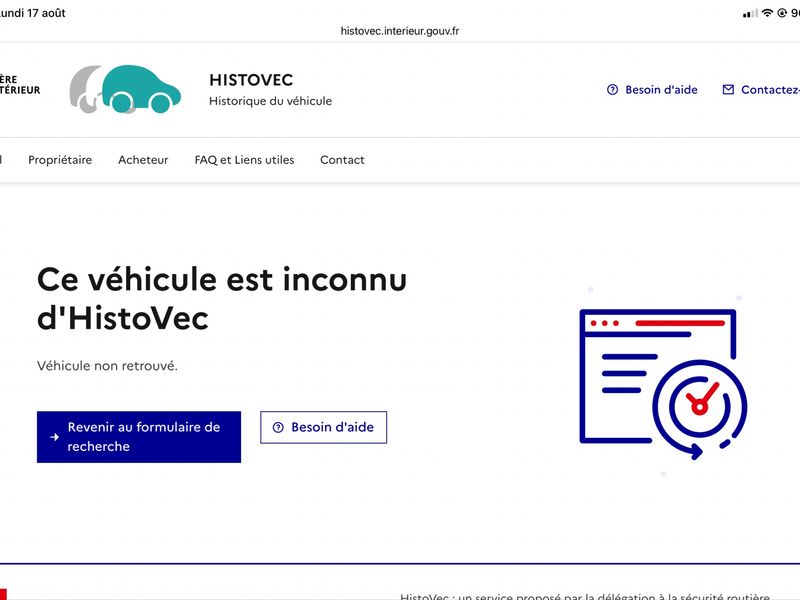
Task: Click the outlined Besoin d'aide button
Action: point(323,428)
